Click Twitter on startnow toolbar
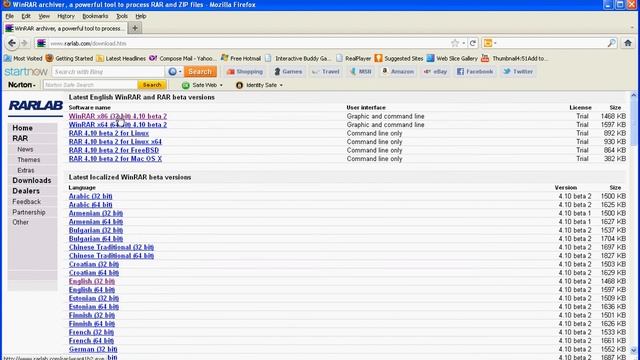The width and height of the screenshot is (640, 360). coord(518,71)
